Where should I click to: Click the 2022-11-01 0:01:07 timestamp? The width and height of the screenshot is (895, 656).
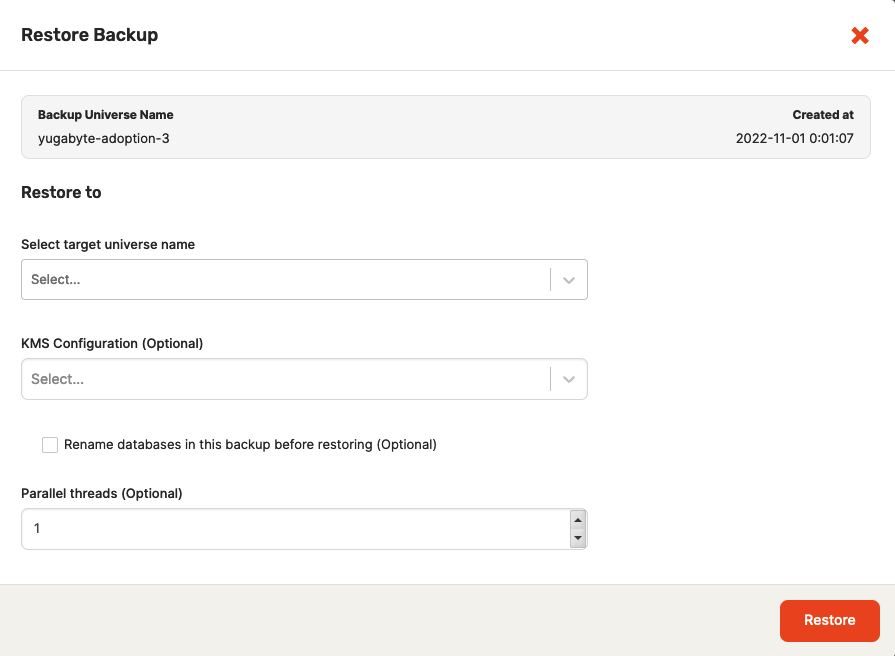pyautogui.click(x=794, y=139)
